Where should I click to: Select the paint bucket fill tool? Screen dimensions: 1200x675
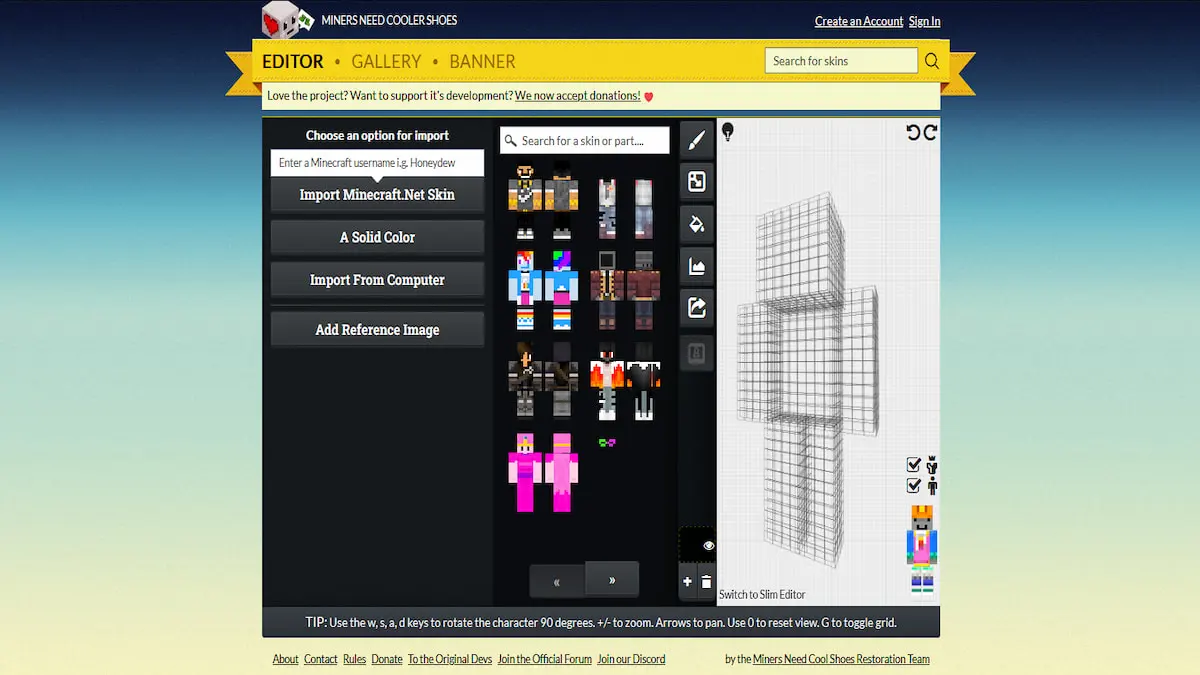(x=697, y=224)
